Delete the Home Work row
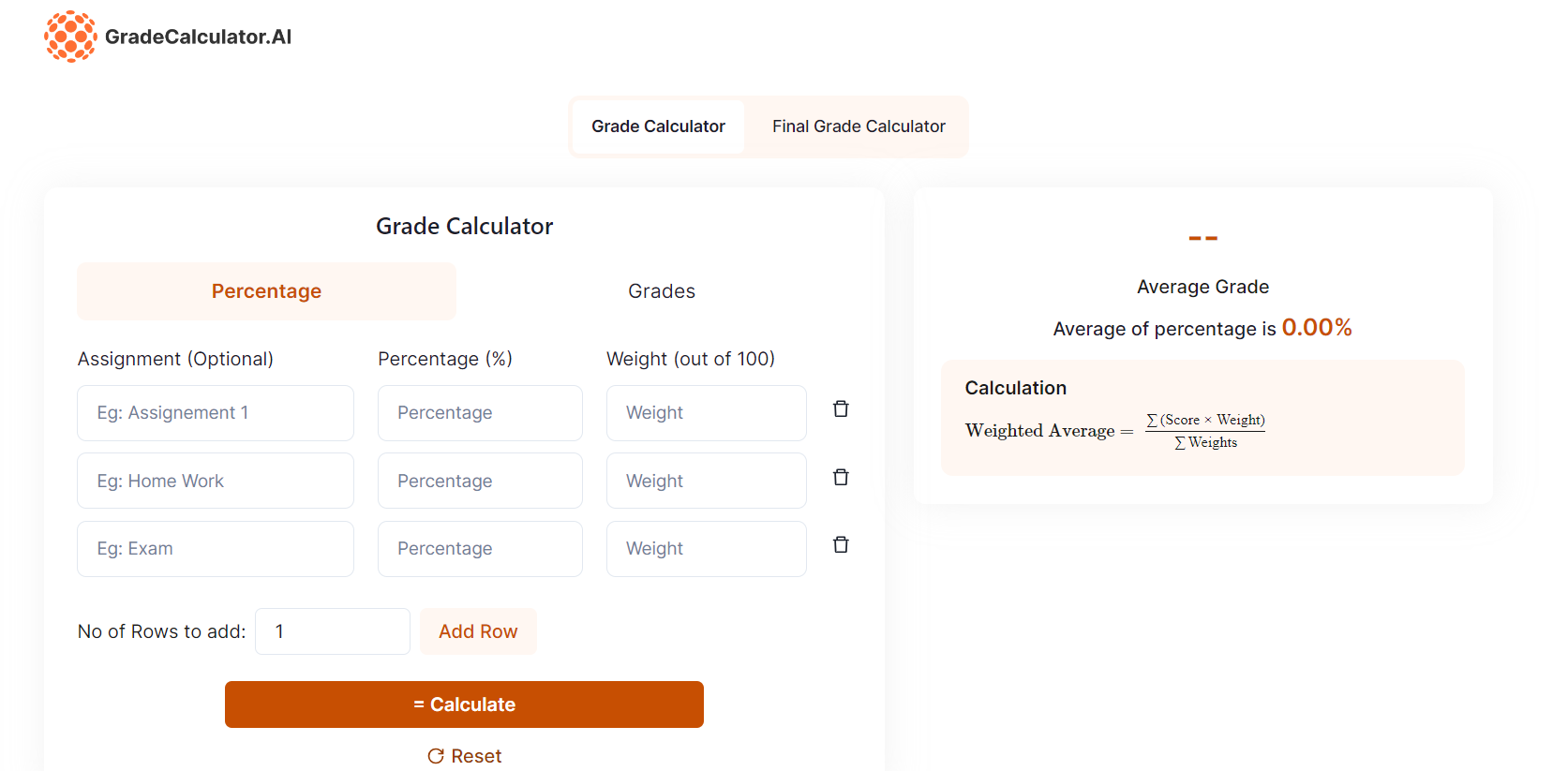The width and height of the screenshot is (1568, 771). click(841, 478)
